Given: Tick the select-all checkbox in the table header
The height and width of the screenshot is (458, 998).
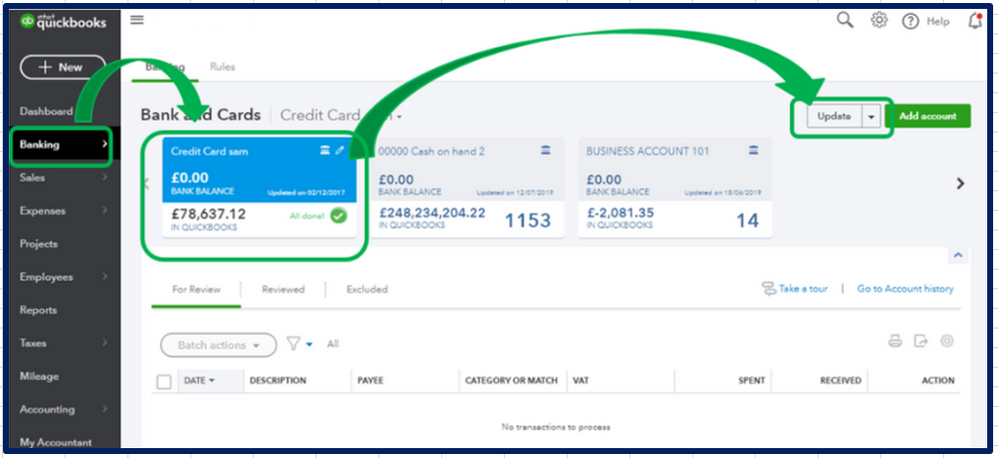Looking at the screenshot, I should (x=164, y=382).
